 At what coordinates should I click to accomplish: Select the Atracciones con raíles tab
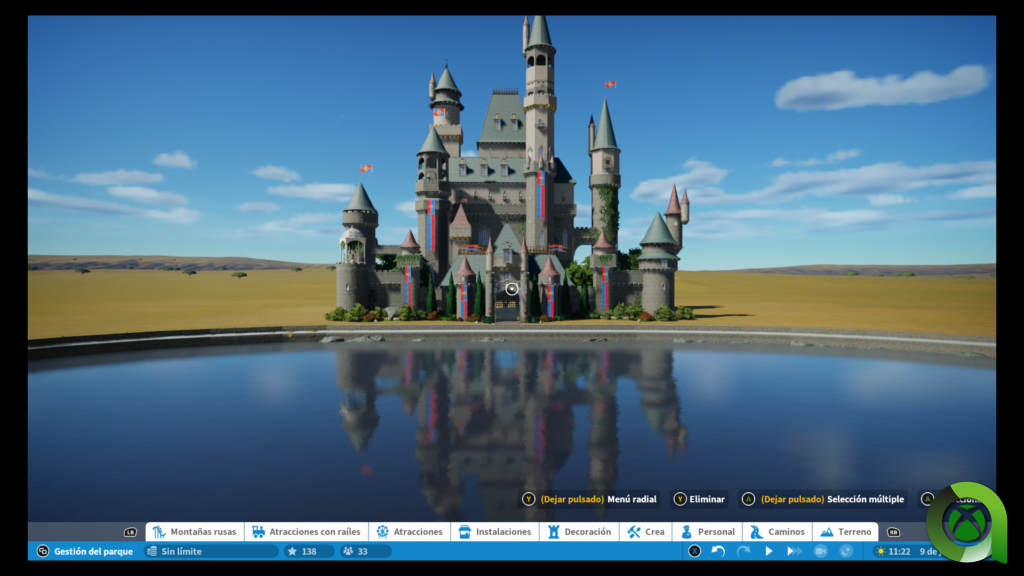tap(307, 532)
